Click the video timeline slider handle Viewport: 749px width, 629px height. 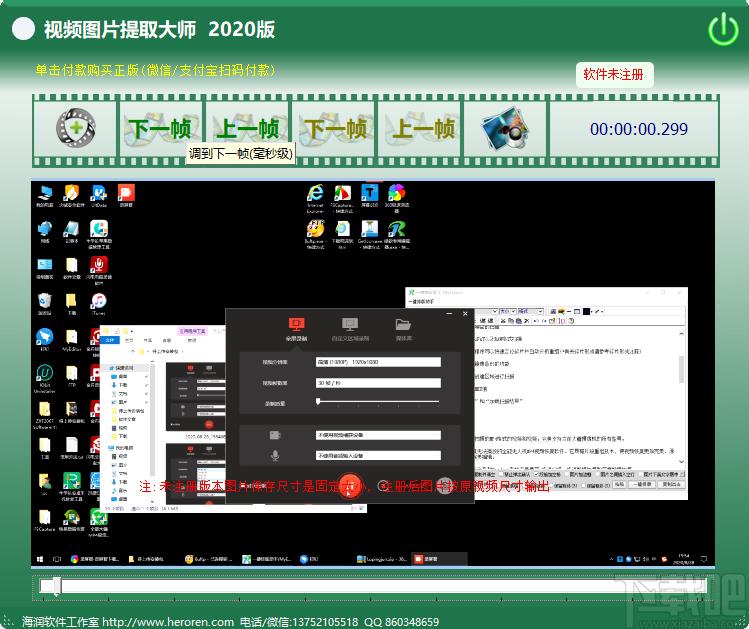57,586
